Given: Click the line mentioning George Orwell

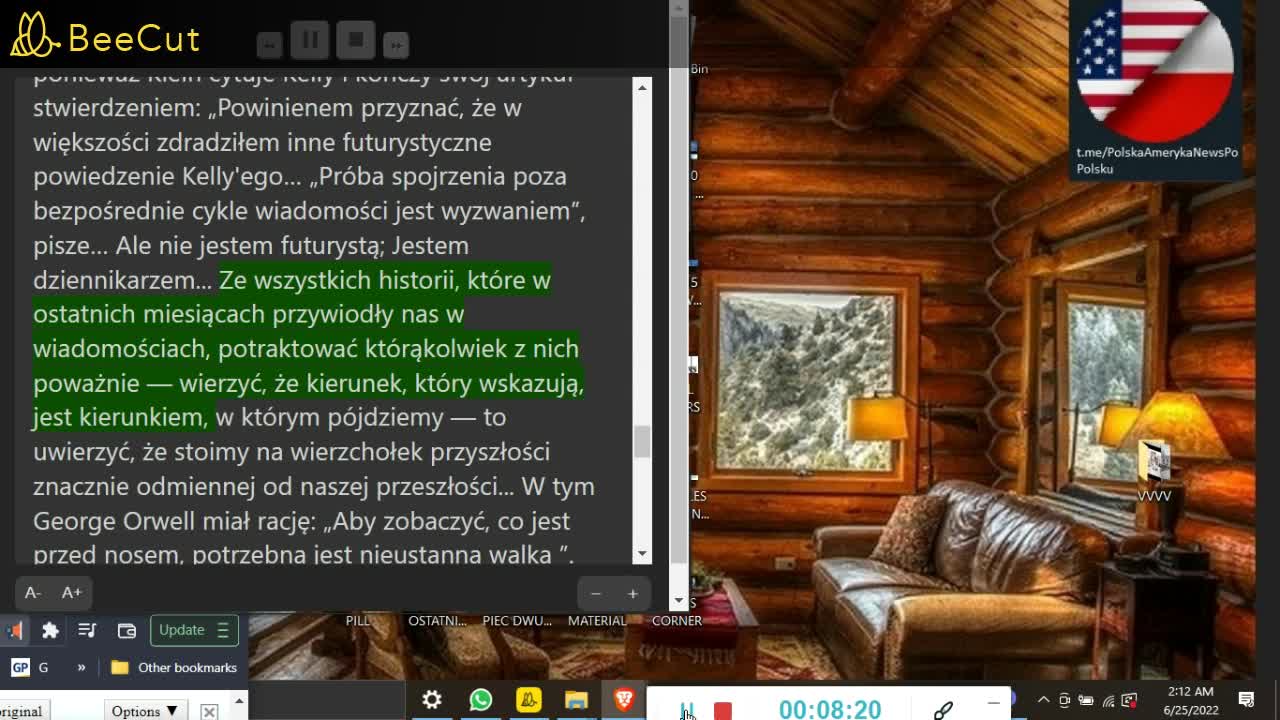Looking at the screenshot, I should pos(302,521).
